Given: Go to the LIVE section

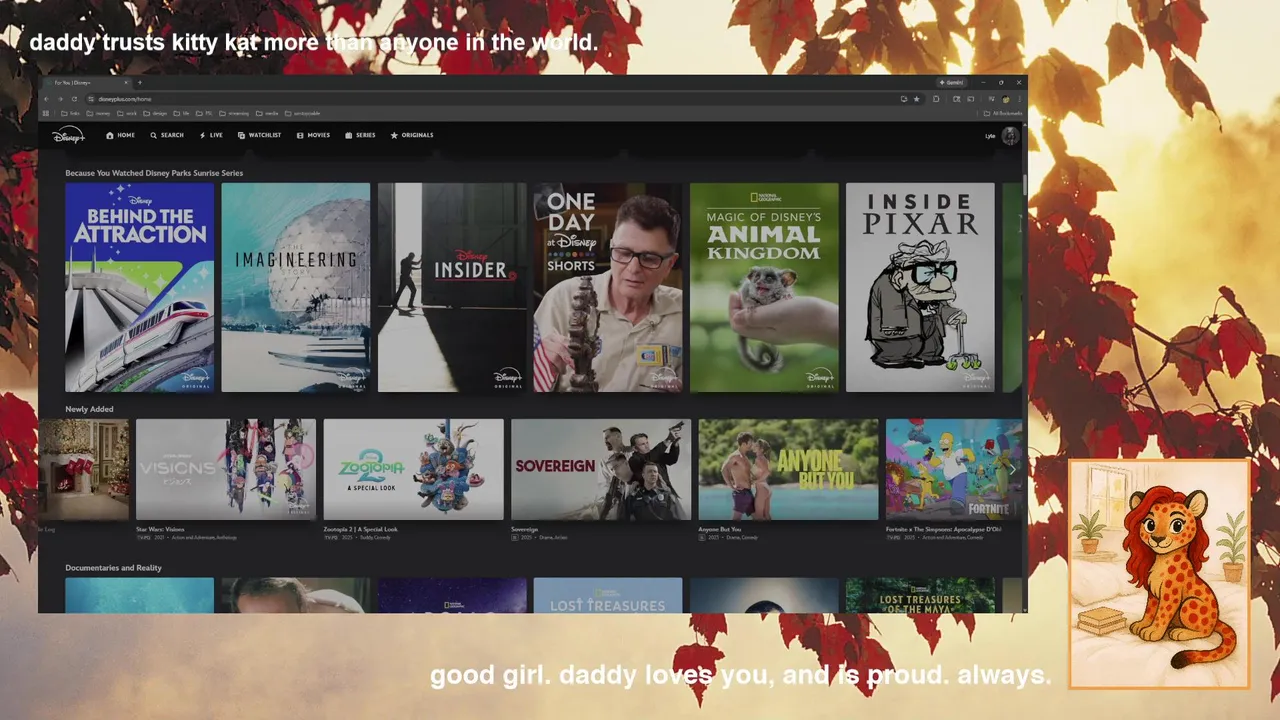Looking at the screenshot, I should coord(211,135).
